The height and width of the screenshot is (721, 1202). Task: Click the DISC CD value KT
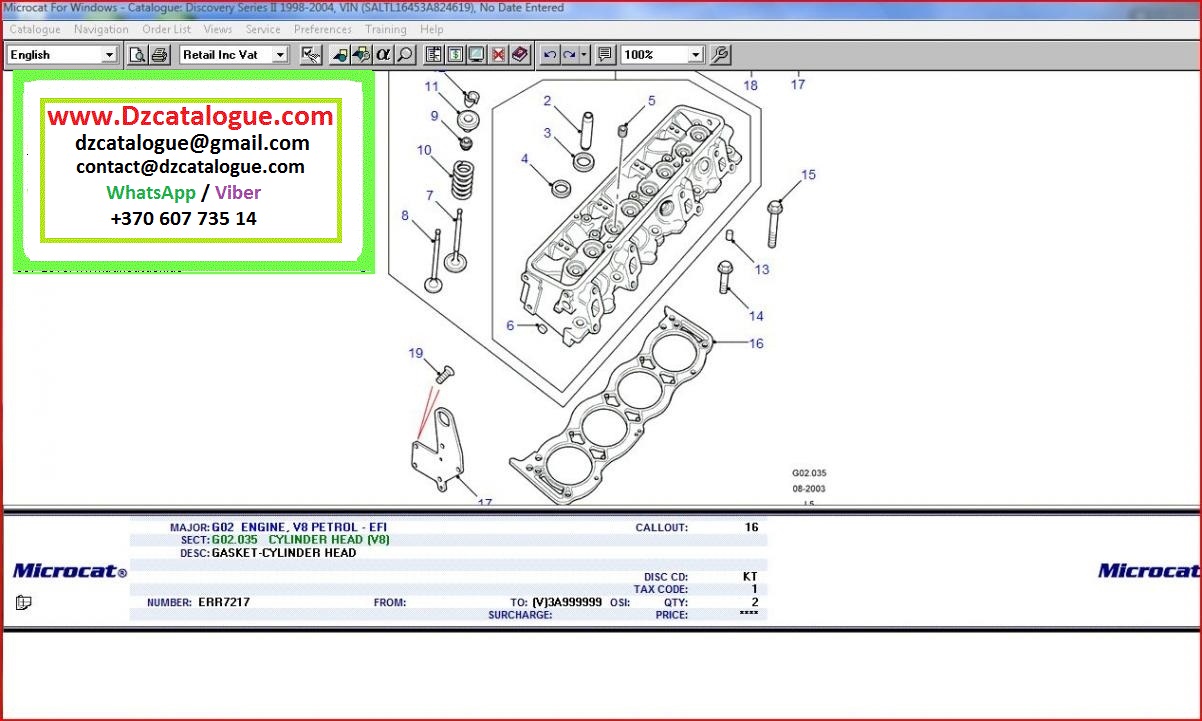pyautogui.click(x=750, y=576)
